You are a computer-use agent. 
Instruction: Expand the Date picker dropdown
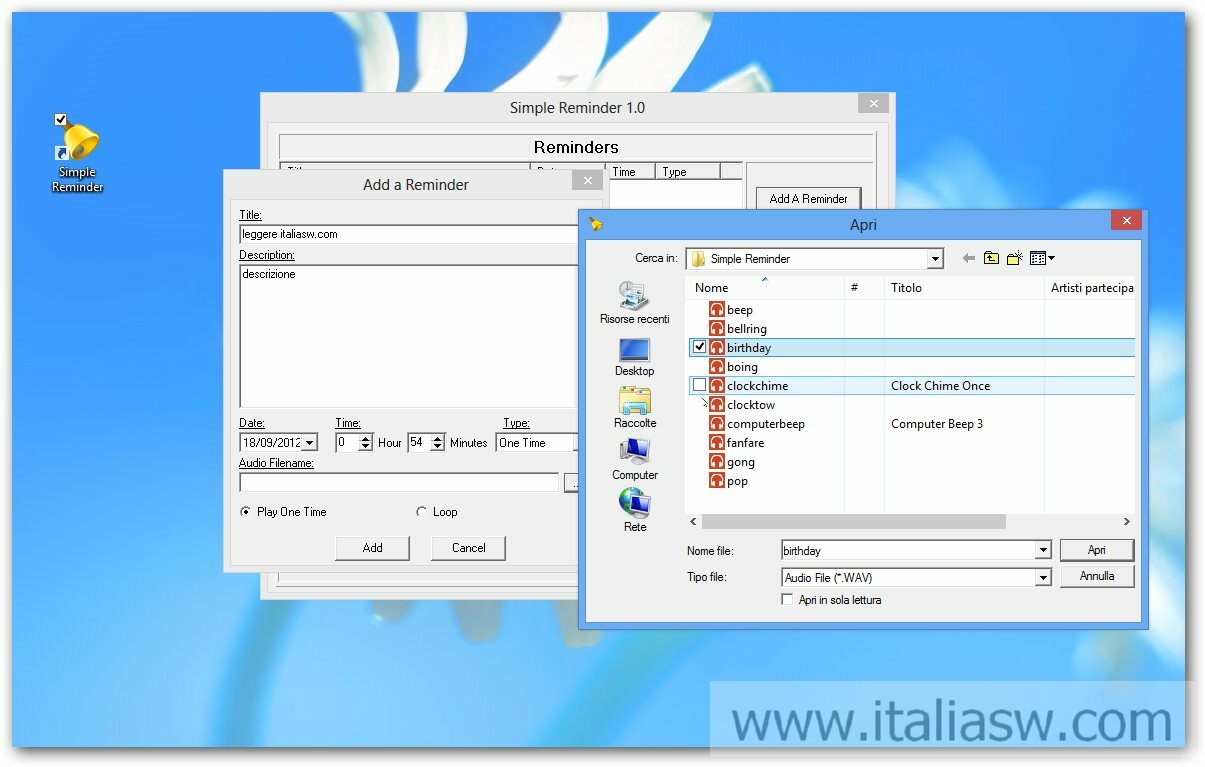(x=309, y=443)
